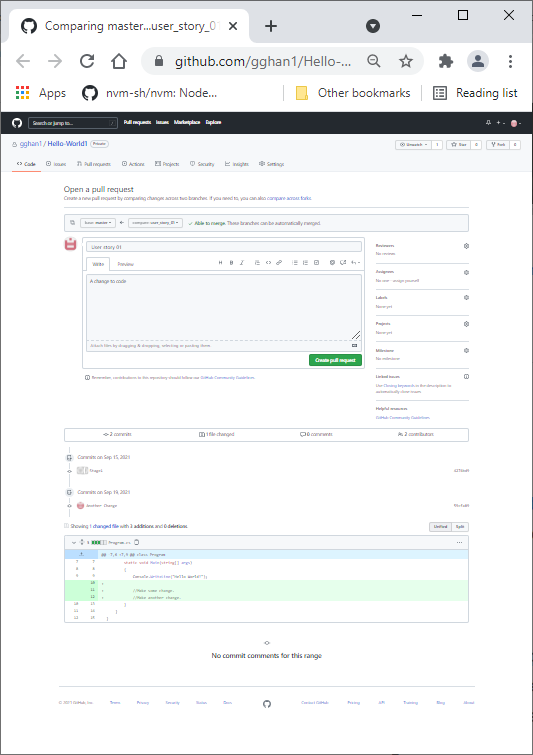Switch to the repository Pull requests tab
The width and height of the screenshot is (533, 755).
tap(94, 164)
